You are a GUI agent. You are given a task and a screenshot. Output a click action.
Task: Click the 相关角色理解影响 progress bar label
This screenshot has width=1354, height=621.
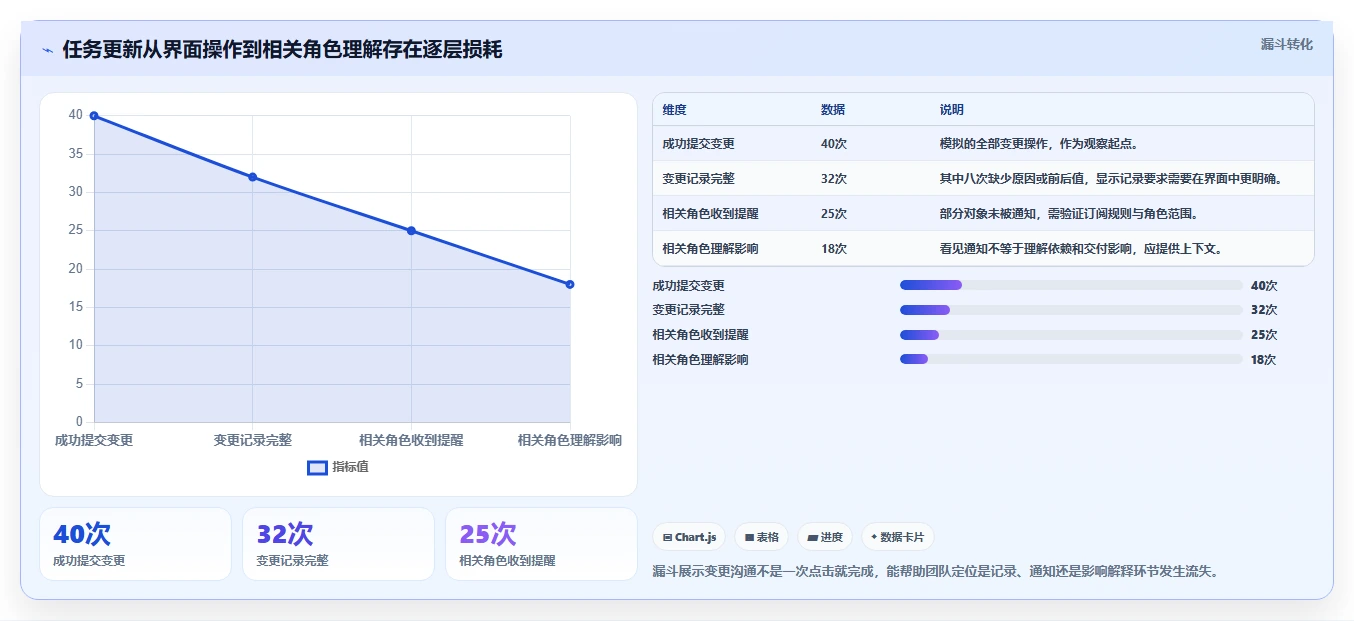tap(700, 360)
